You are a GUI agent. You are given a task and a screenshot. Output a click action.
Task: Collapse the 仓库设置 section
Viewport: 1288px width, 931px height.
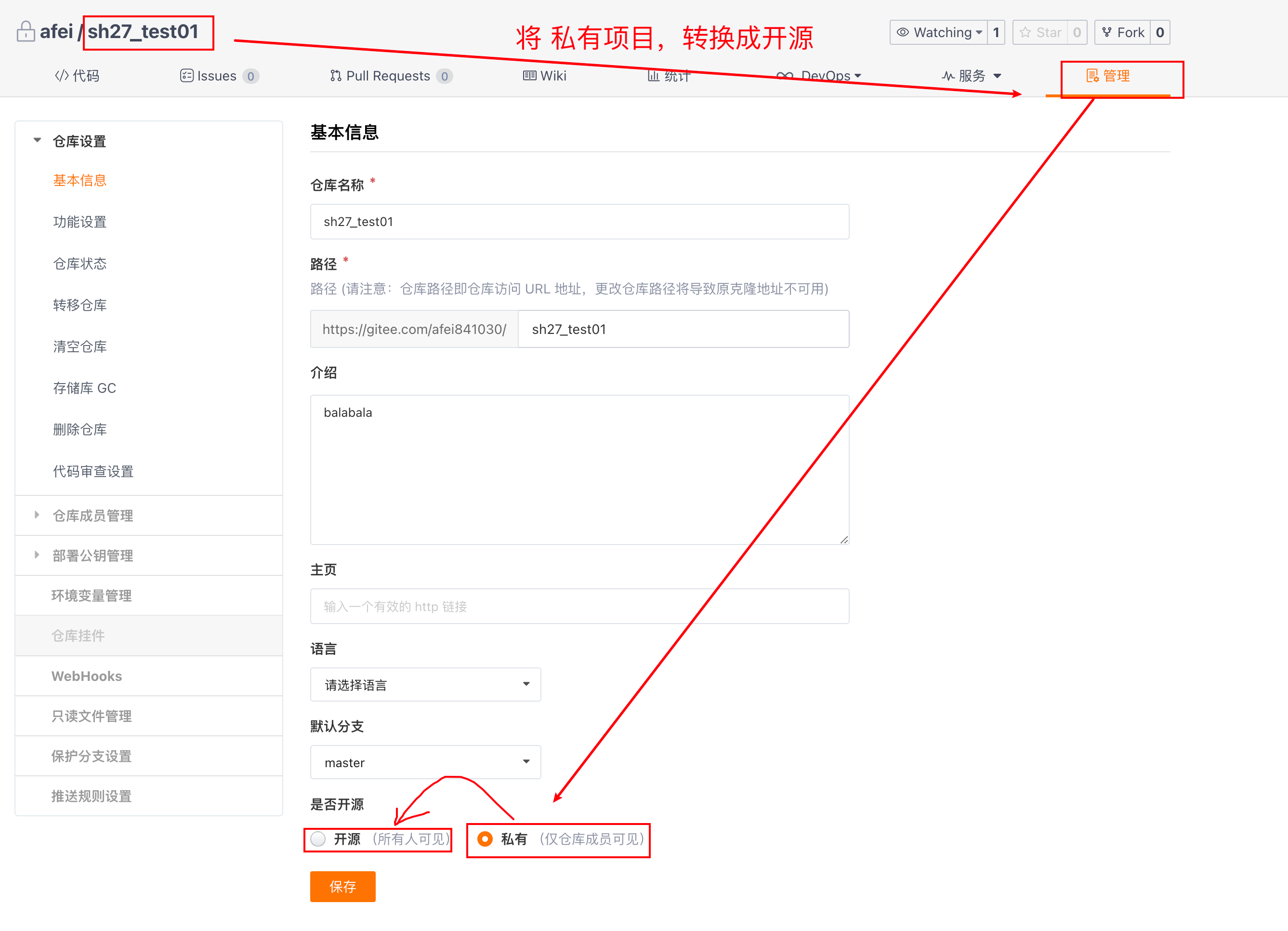(x=38, y=140)
